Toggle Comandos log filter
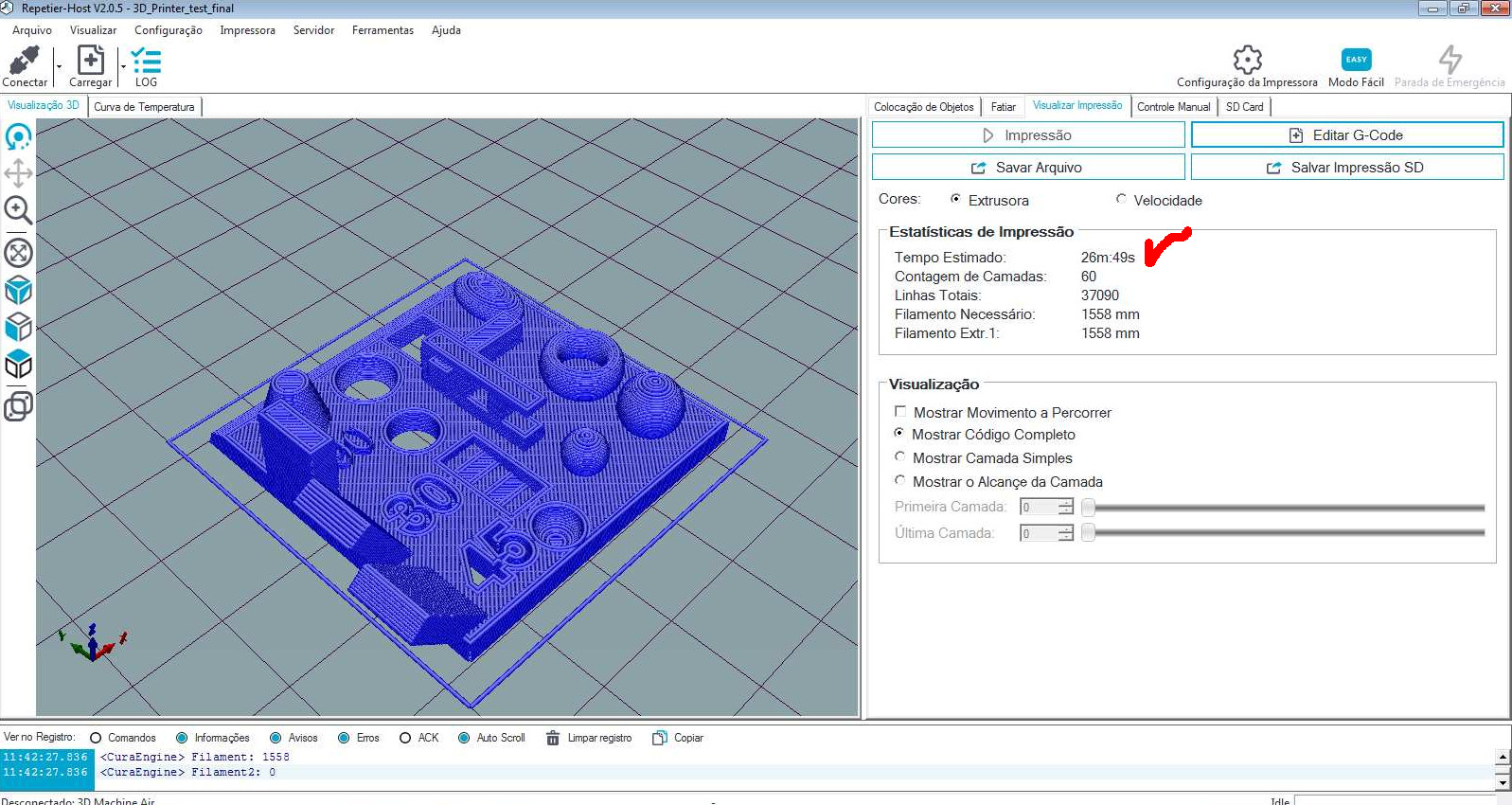 [96, 738]
